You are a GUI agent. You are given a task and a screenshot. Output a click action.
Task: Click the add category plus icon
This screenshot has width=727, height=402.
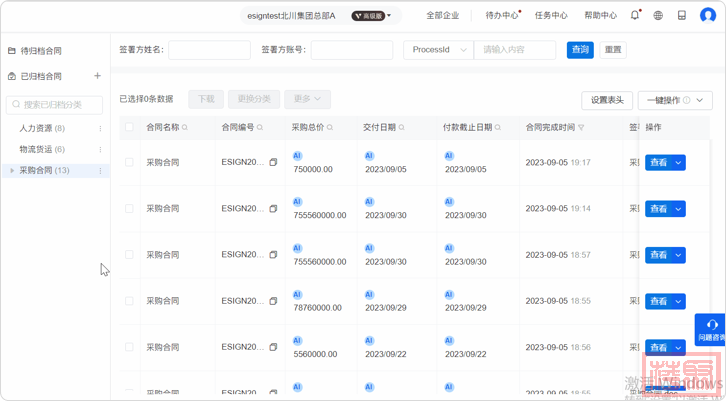click(97, 76)
